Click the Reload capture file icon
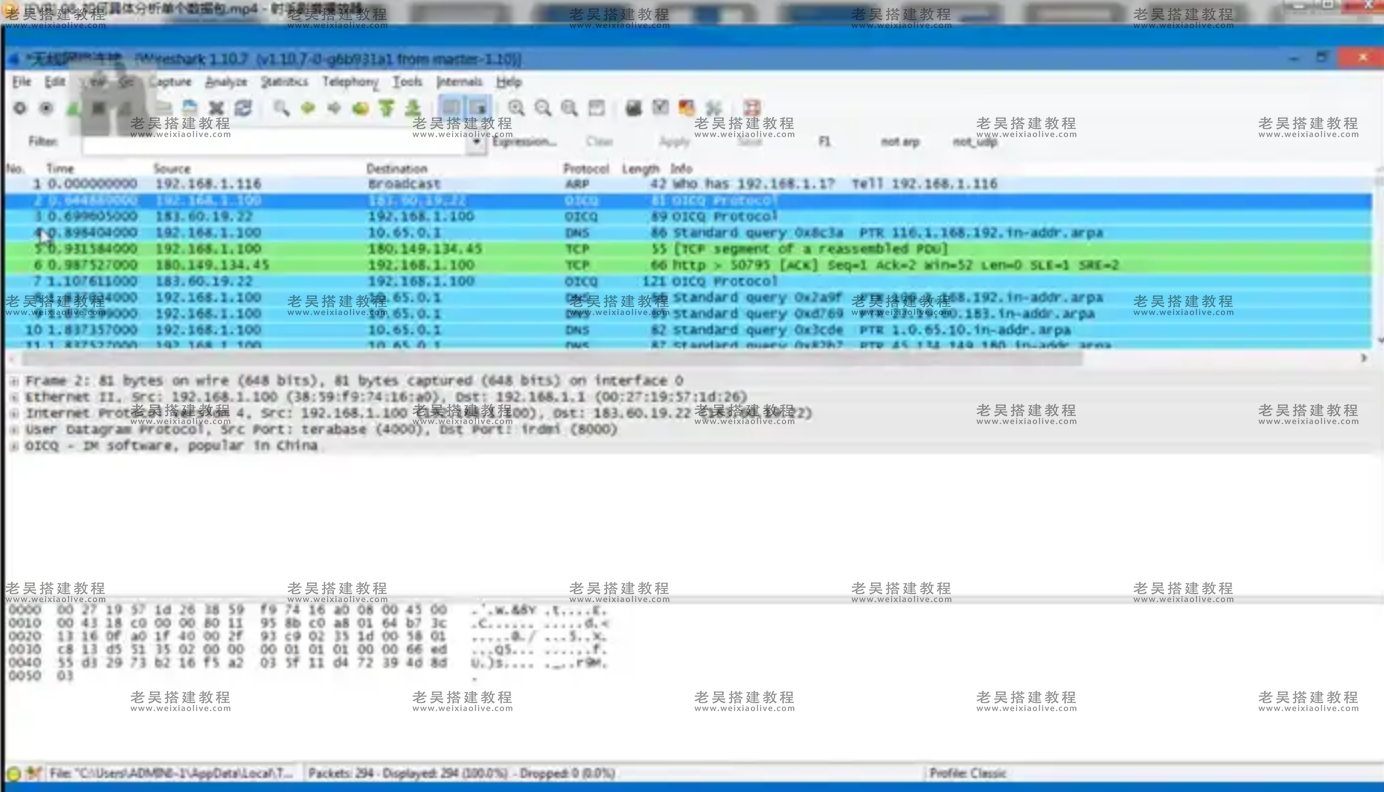Image resolution: width=1384 pixels, height=792 pixels. (243, 108)
